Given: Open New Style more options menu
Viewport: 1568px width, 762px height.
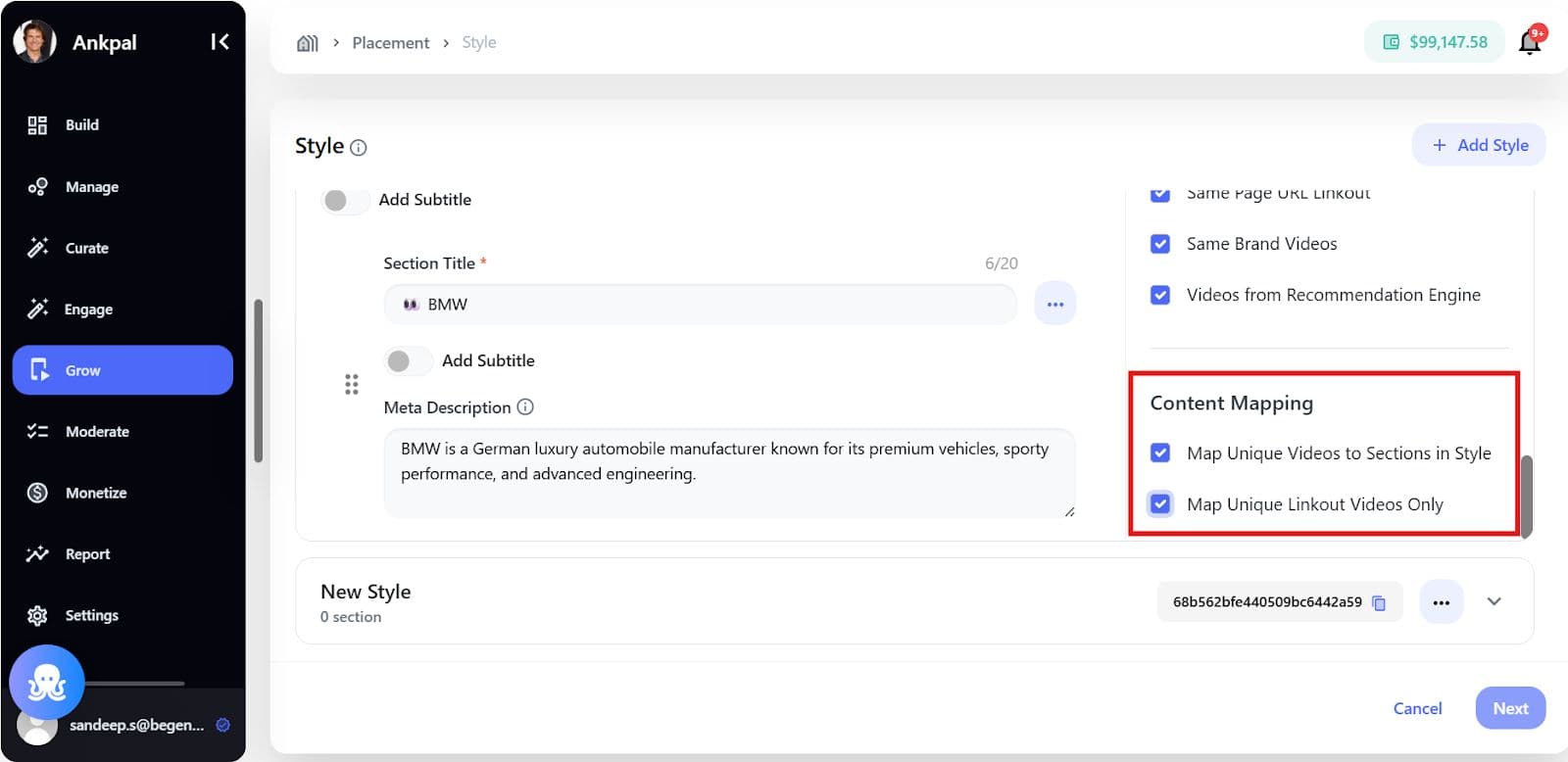Looking at the screenshot, I should [x=1441, y=602].
